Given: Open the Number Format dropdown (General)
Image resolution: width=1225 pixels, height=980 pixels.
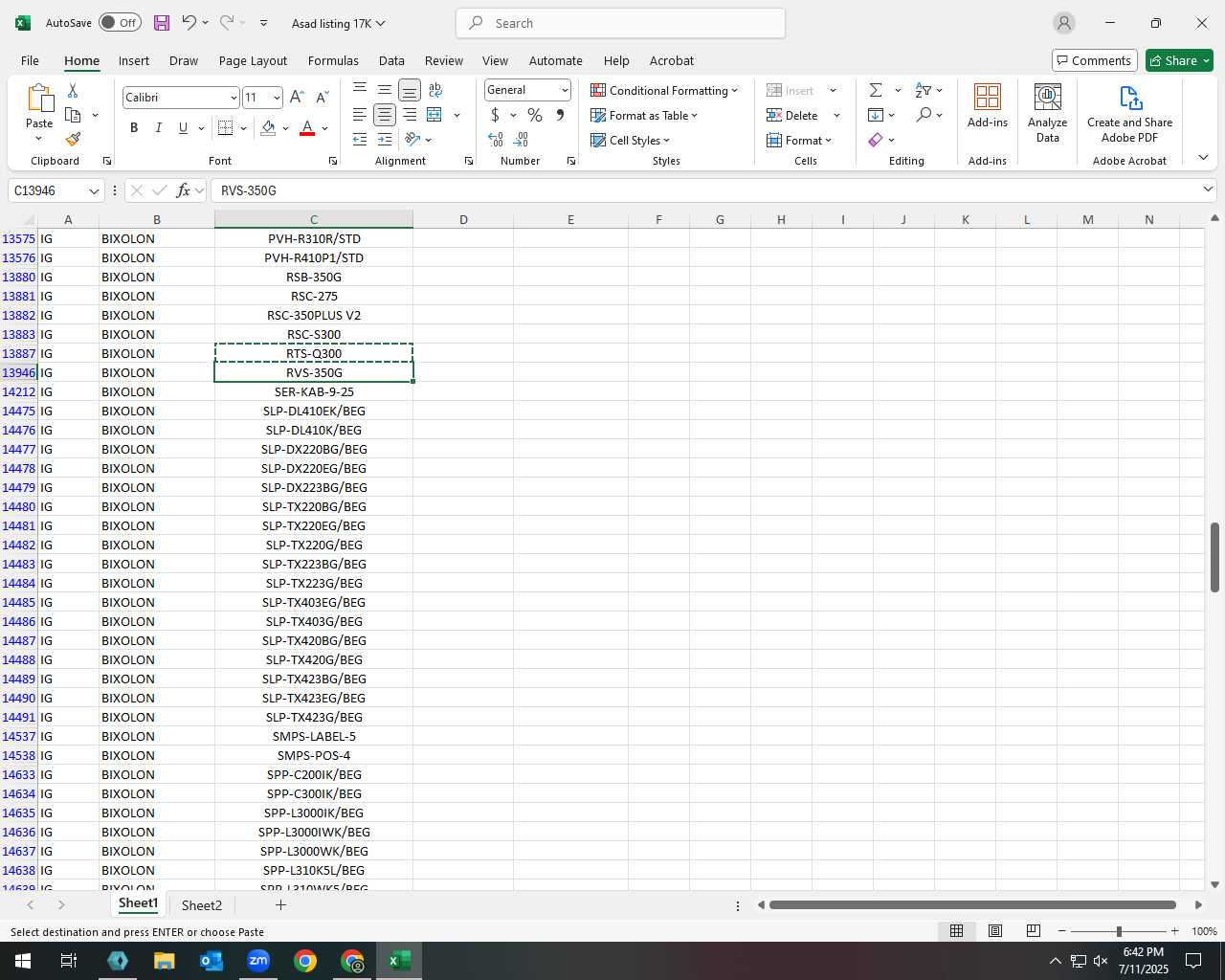Looking at the screenshot, I should pyautogui.click(x=565, y=90).
